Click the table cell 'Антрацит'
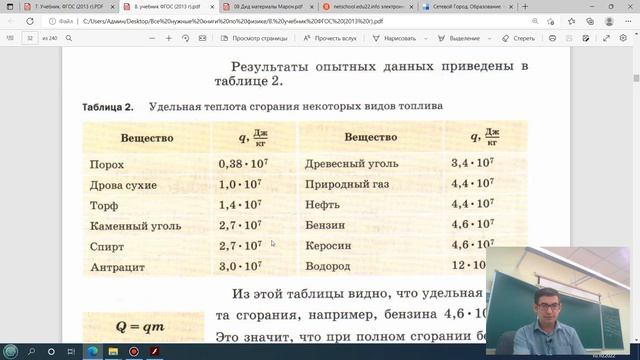The height and width of the screenshot is (360, 640). [x=117, y=267]
